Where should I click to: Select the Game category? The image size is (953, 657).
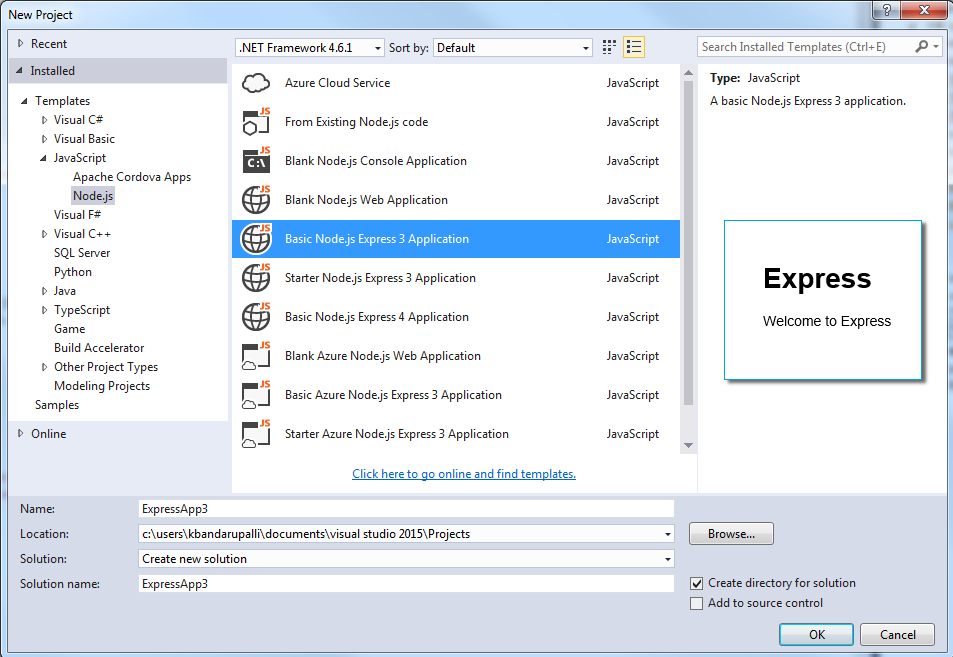[x=69, y=329]
